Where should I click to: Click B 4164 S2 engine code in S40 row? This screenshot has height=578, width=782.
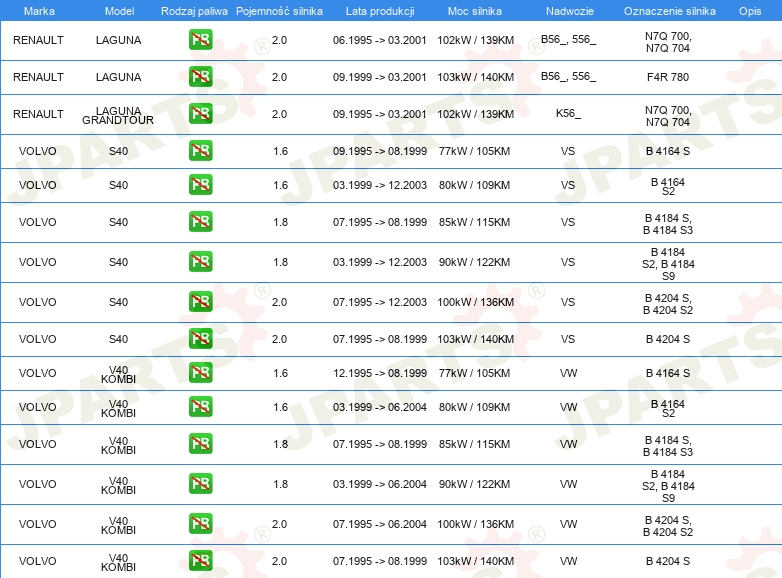(668, 187)
